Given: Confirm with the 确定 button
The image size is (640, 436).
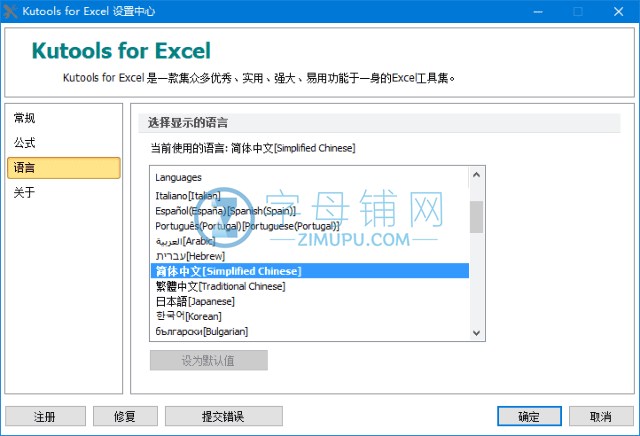Looking at the screenshot, I should pos(529,416).
